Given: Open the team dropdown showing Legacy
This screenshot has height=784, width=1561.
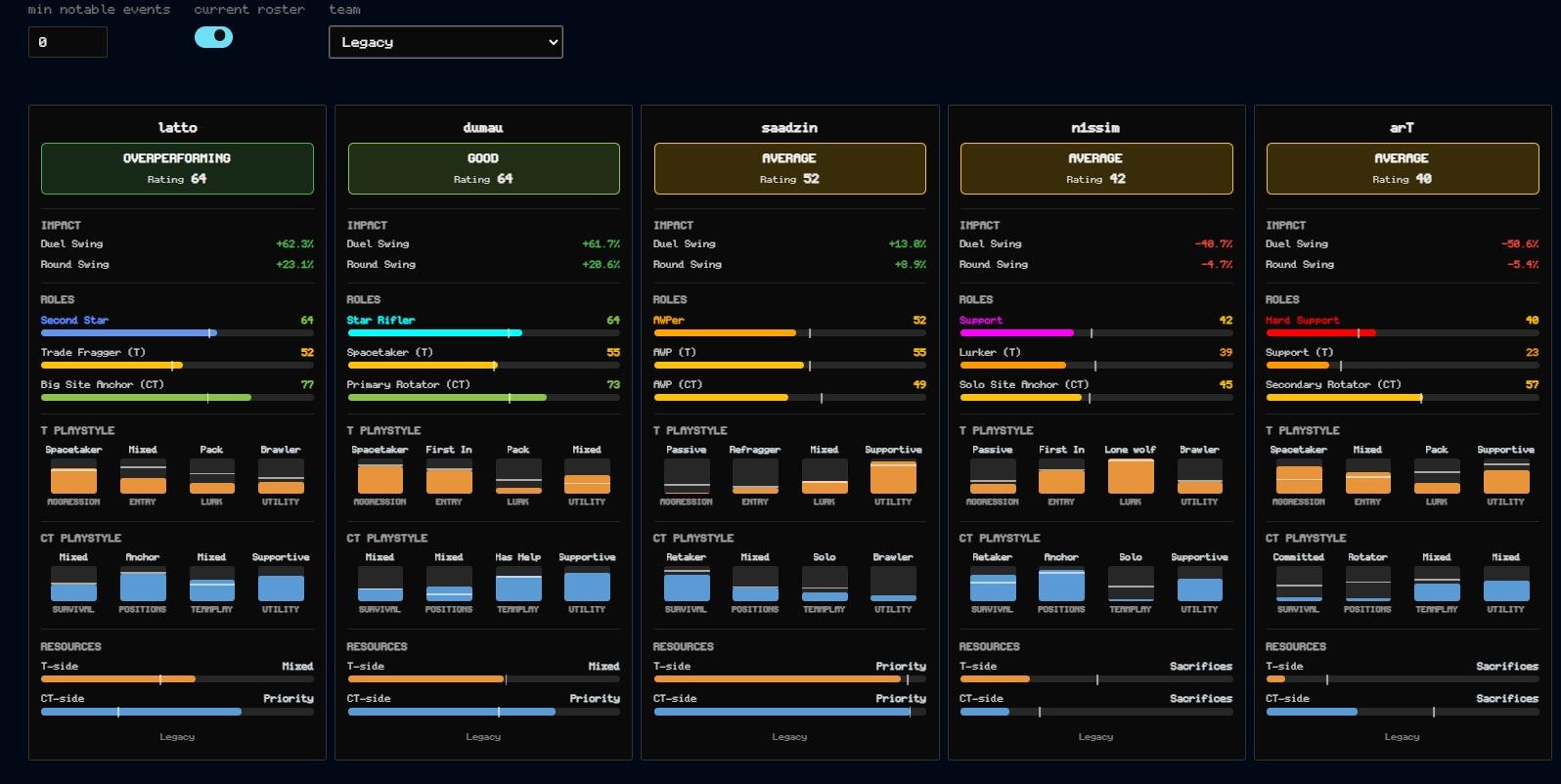Looking at the screenshot, I should point(446,42).
